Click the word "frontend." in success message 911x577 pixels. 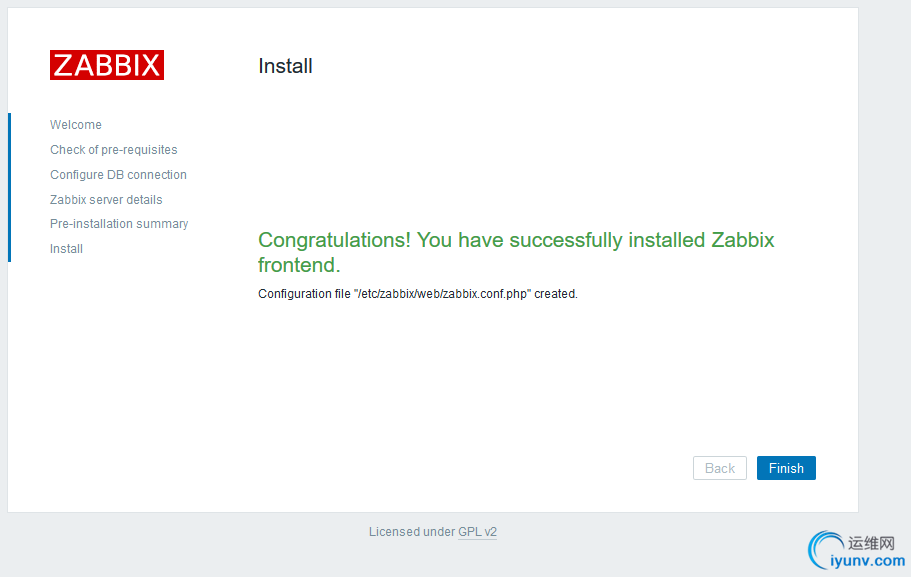tap(299, 265)
